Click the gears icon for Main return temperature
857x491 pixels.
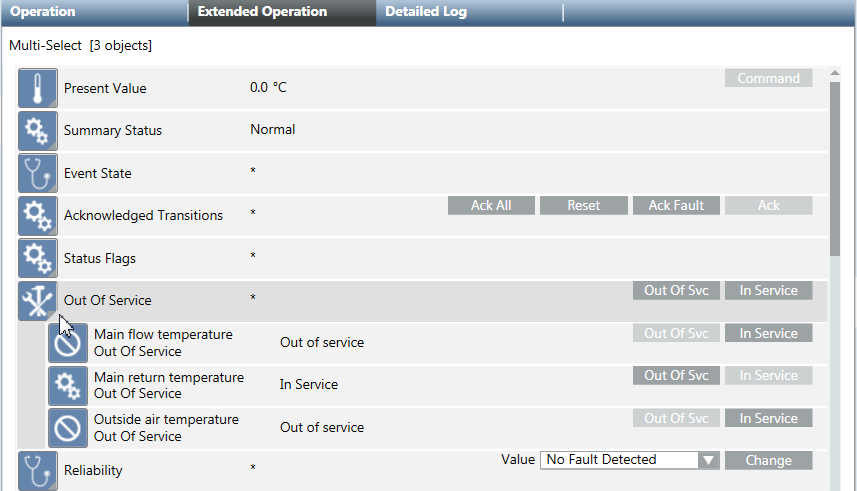tap(67, 385)
